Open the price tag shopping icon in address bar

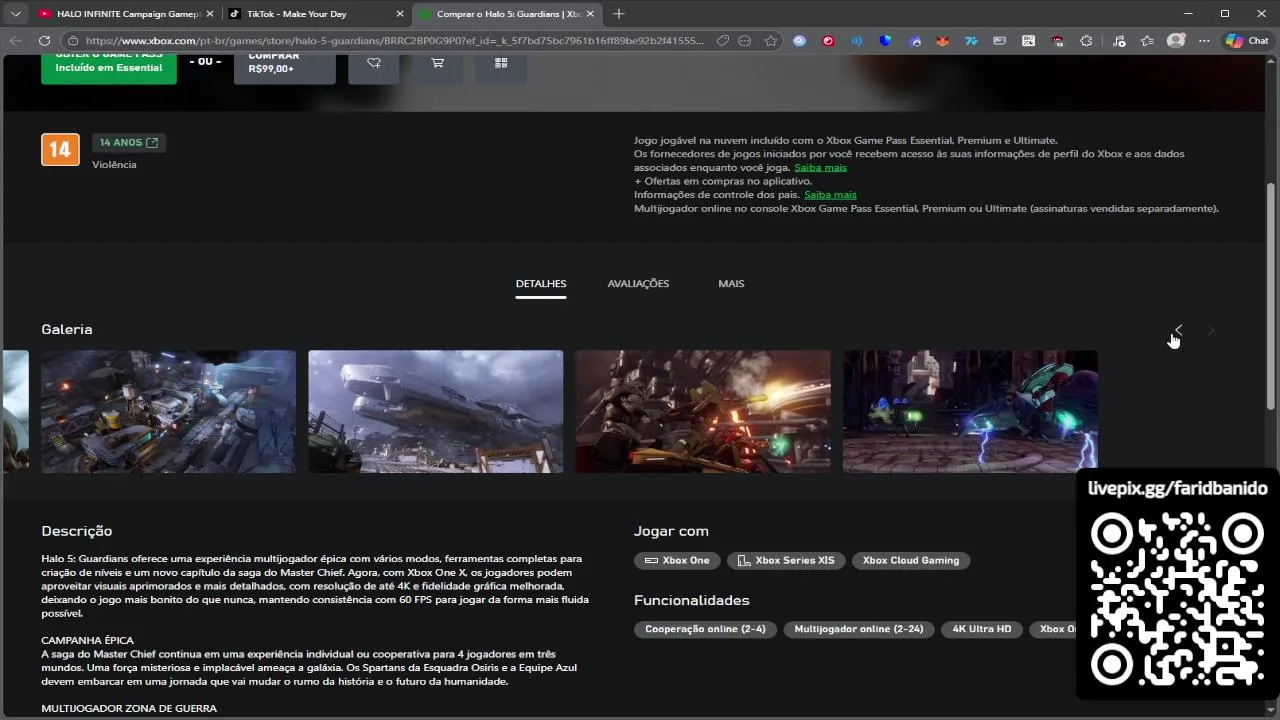pos(723,41)
